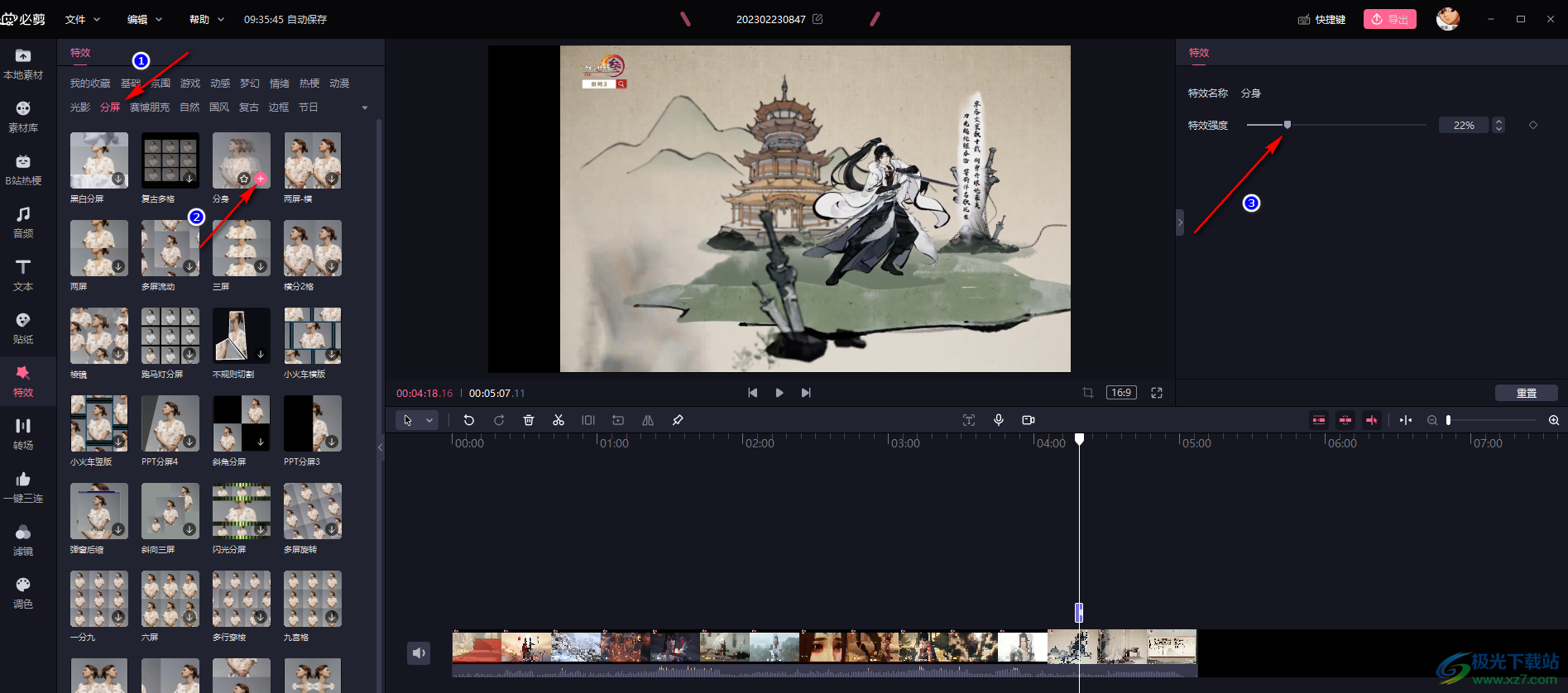Select the 复古多格 effect thumbnail
1568x693 pixels.
click(x=170, y=160)
